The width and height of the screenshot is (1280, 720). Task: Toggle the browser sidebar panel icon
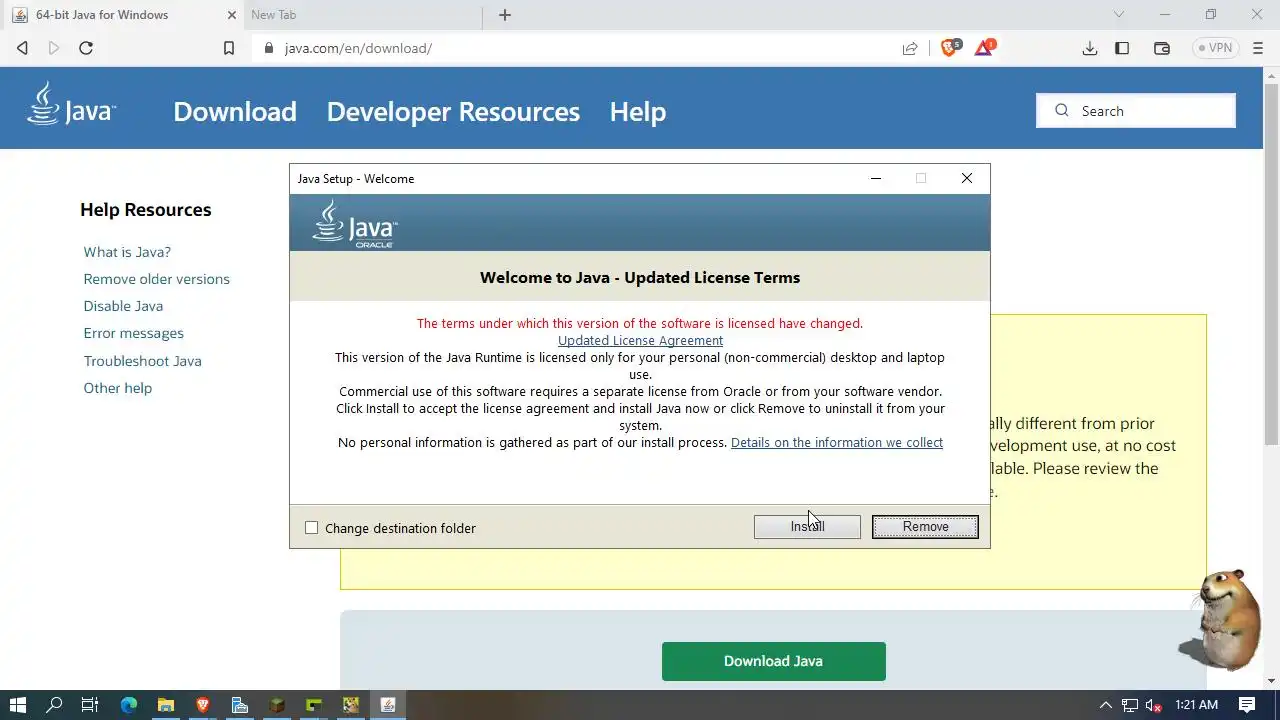1122,48
